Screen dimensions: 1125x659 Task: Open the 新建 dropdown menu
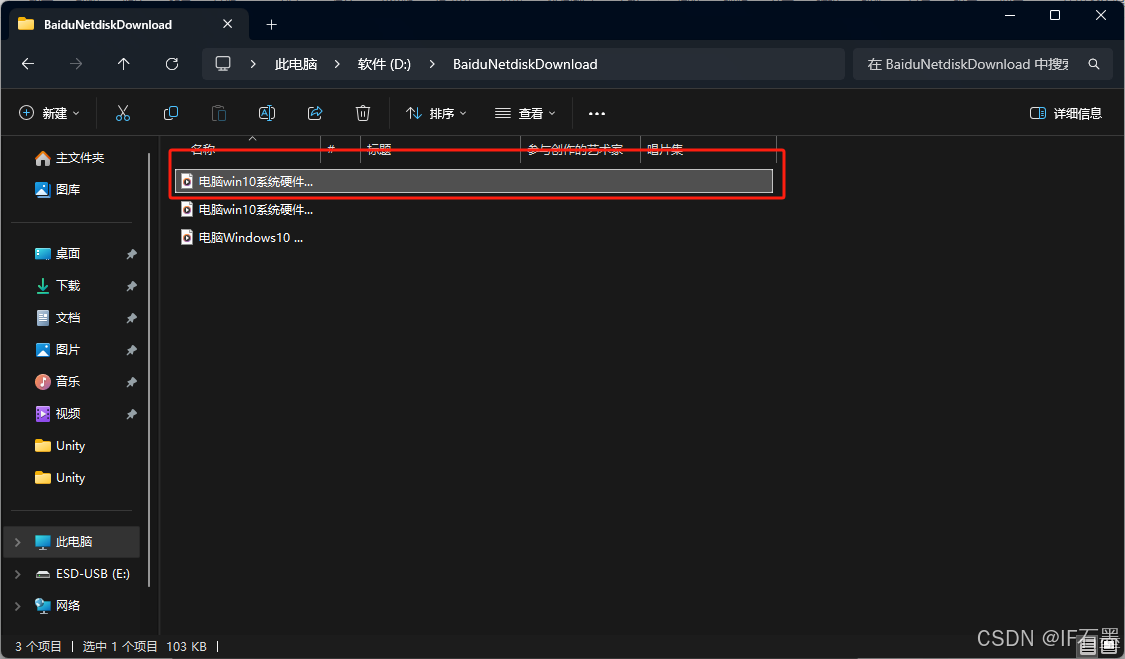(50, 113)
